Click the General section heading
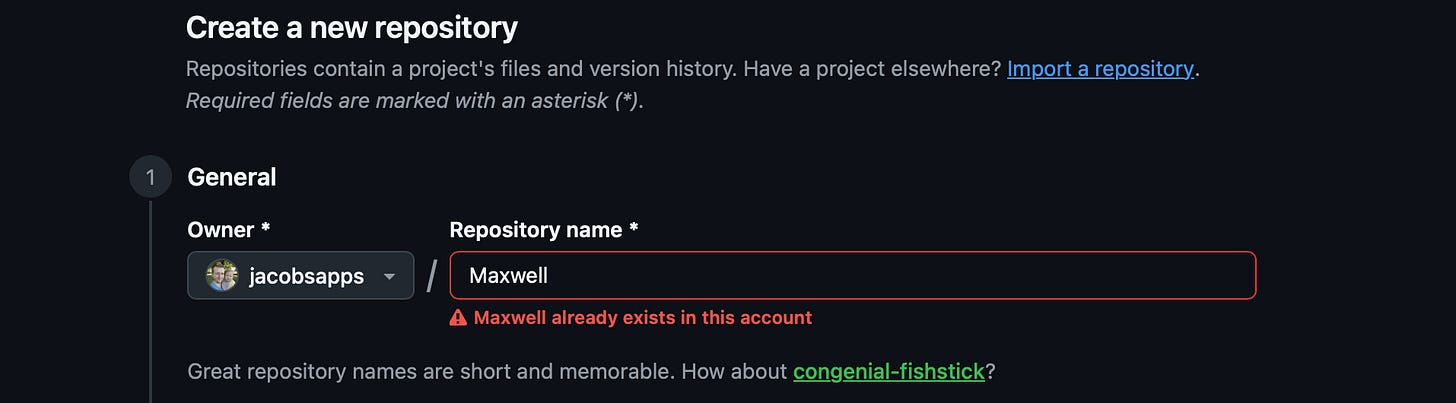Screen dimensions: 1456x403 232,177
